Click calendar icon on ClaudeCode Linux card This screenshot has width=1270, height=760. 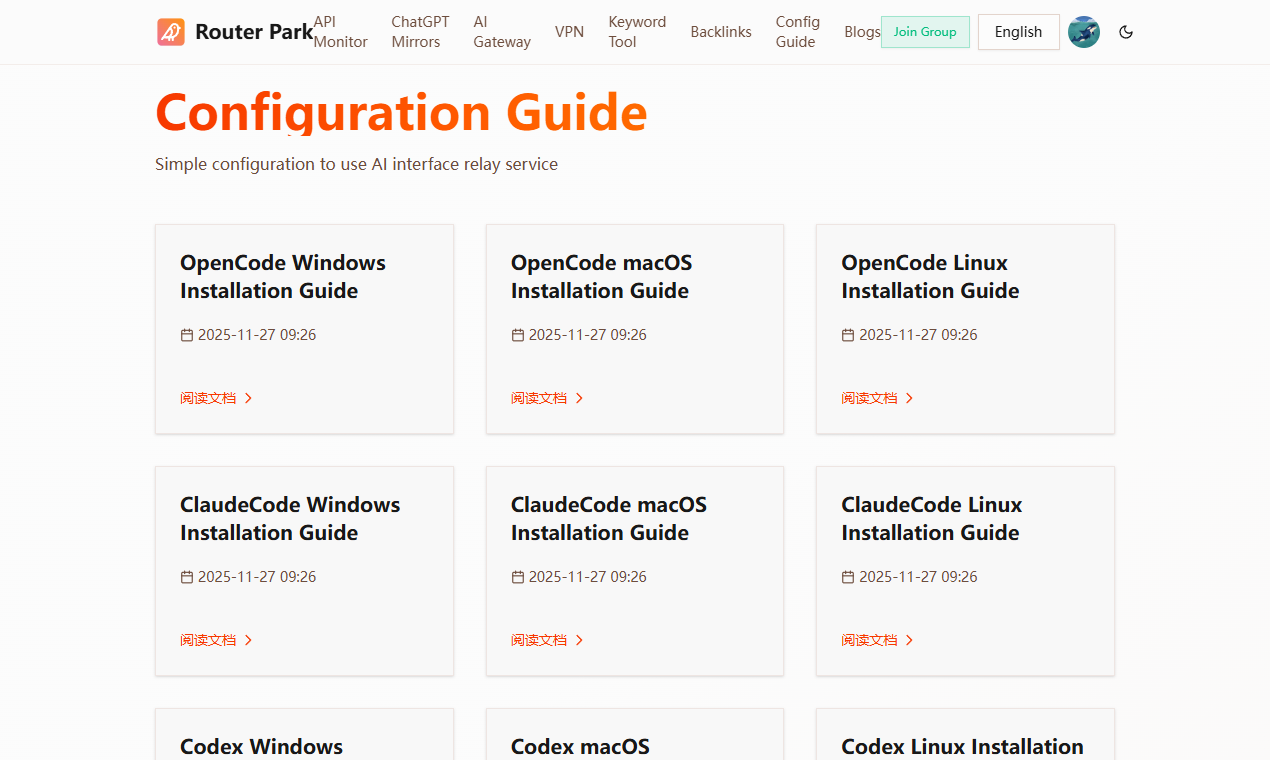click(x=848, y=577)
